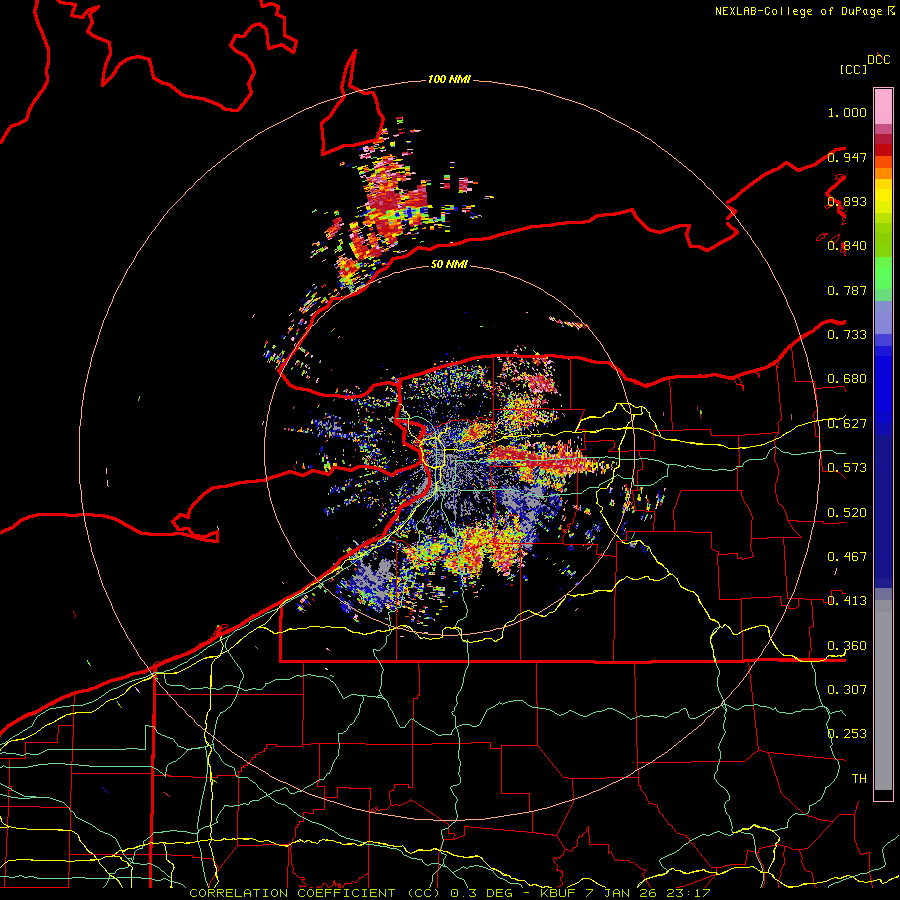Click the Correlation Coefficient caption at the bottom
900x900 pixels.
[x=449, y=893]
